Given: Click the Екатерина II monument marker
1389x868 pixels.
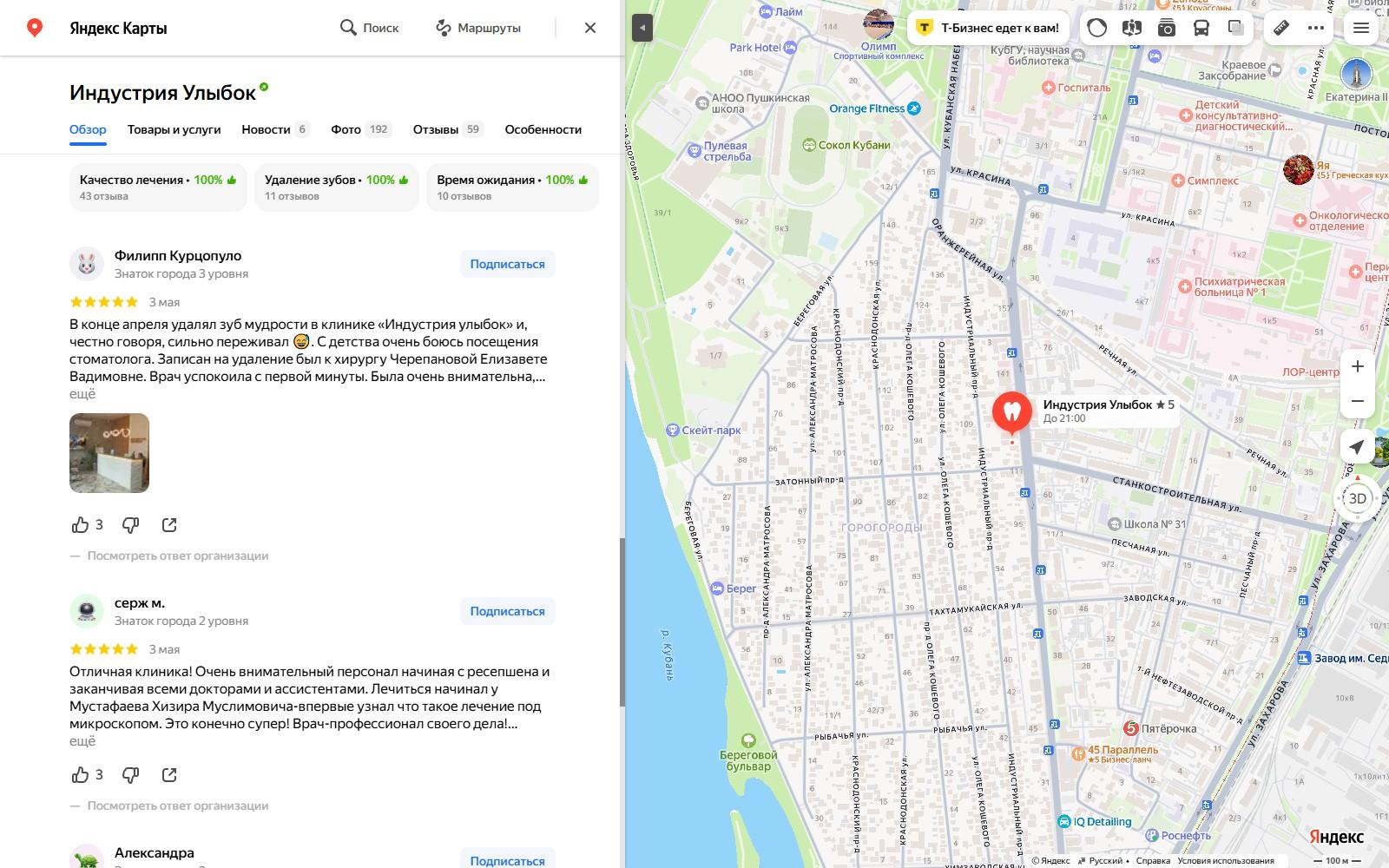Looking at the screenshot, I should point(1356,75).
